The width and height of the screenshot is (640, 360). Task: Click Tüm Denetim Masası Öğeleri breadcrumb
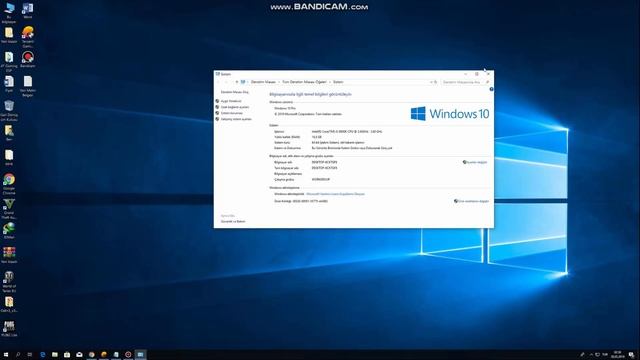pos(304,82)
